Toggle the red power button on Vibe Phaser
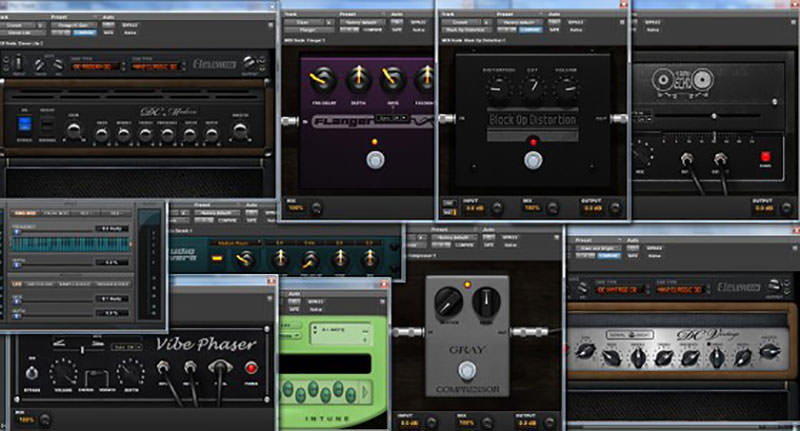The image size is (800, 431). click(251, 368)
